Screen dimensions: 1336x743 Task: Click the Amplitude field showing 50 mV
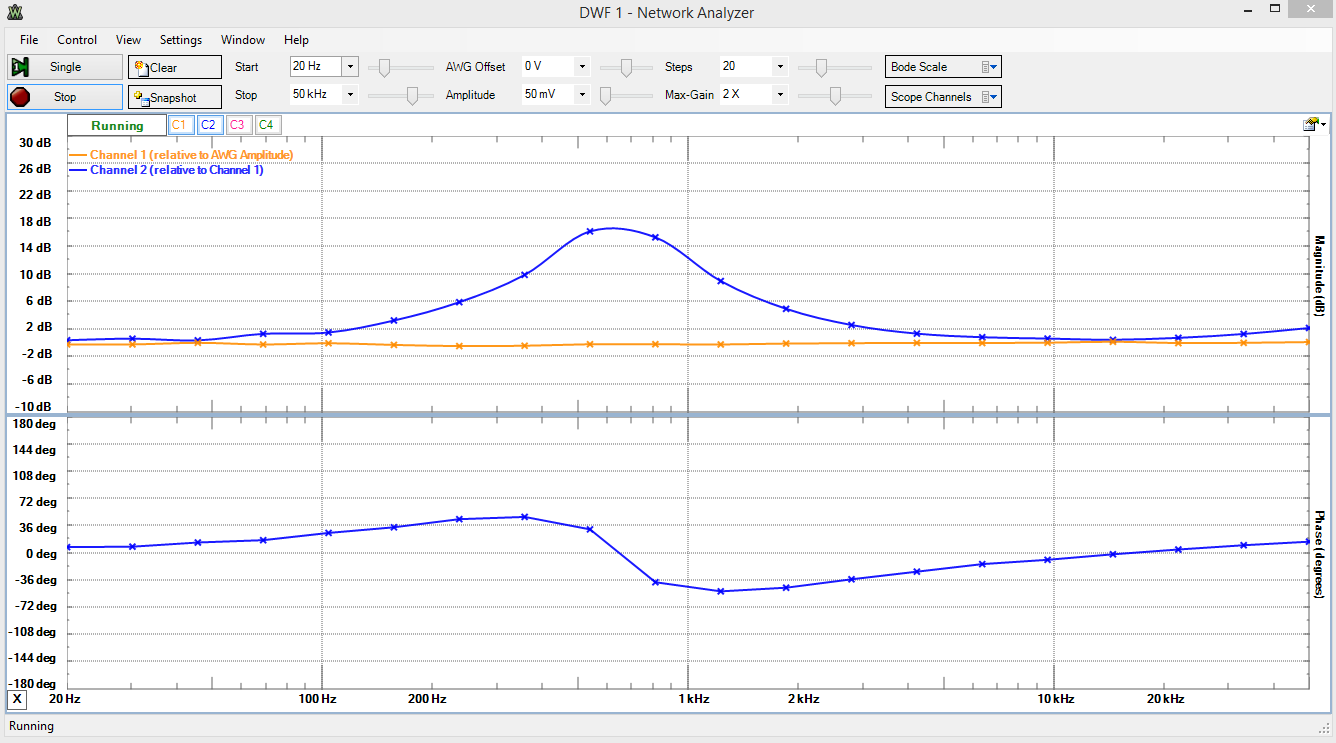[x=548, y=95]
